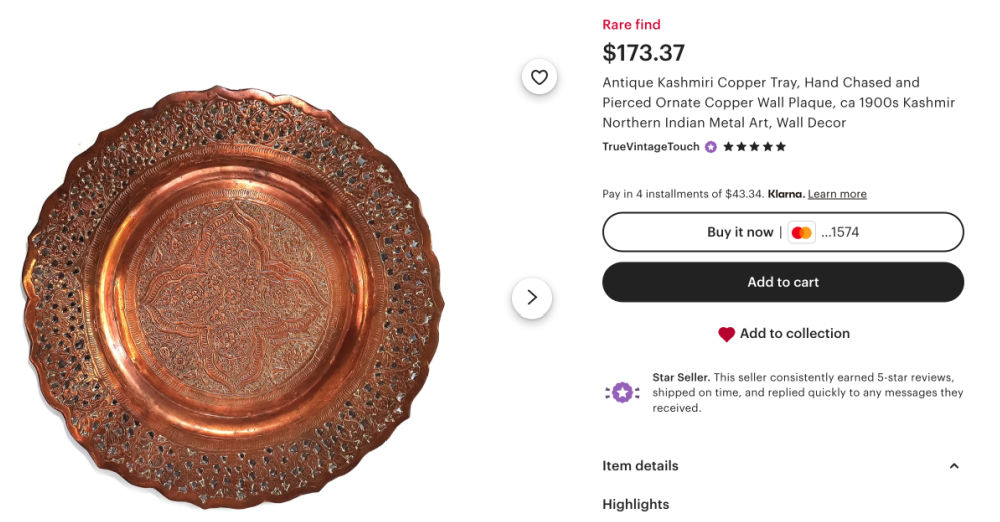Image resolution: width=1000 pixels, height=522 pixels.
Task: Click the saved card ending 1574
Action: 840,232
